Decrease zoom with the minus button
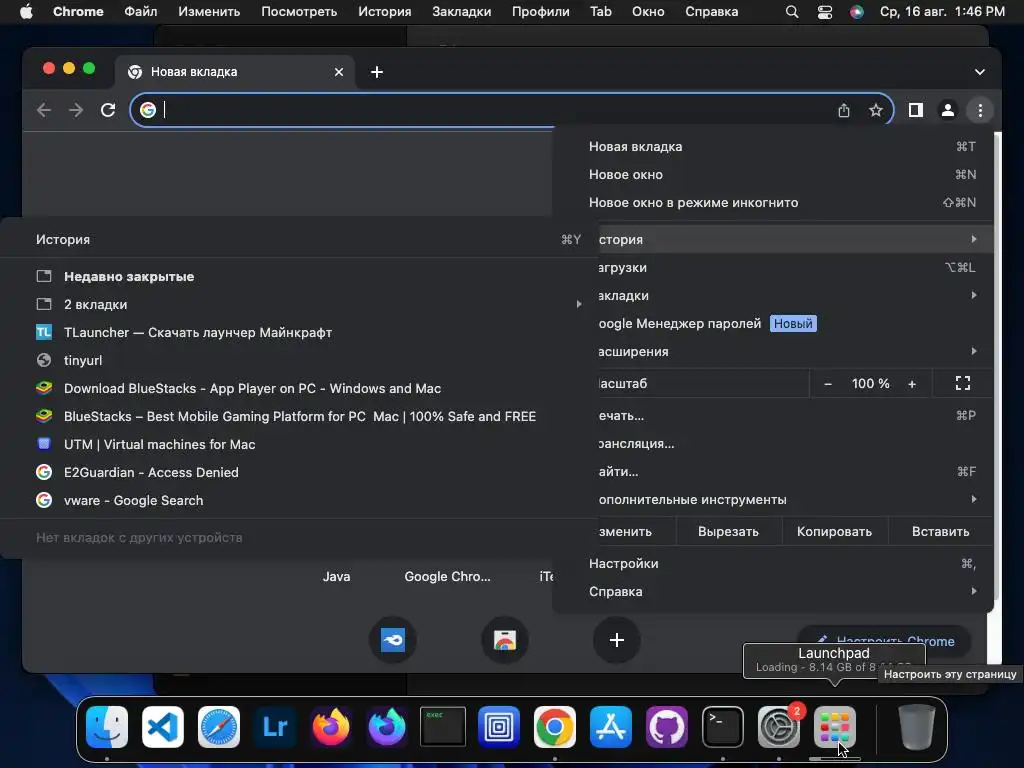This screenshot has height=768, width=1024. tap(828, 384)
